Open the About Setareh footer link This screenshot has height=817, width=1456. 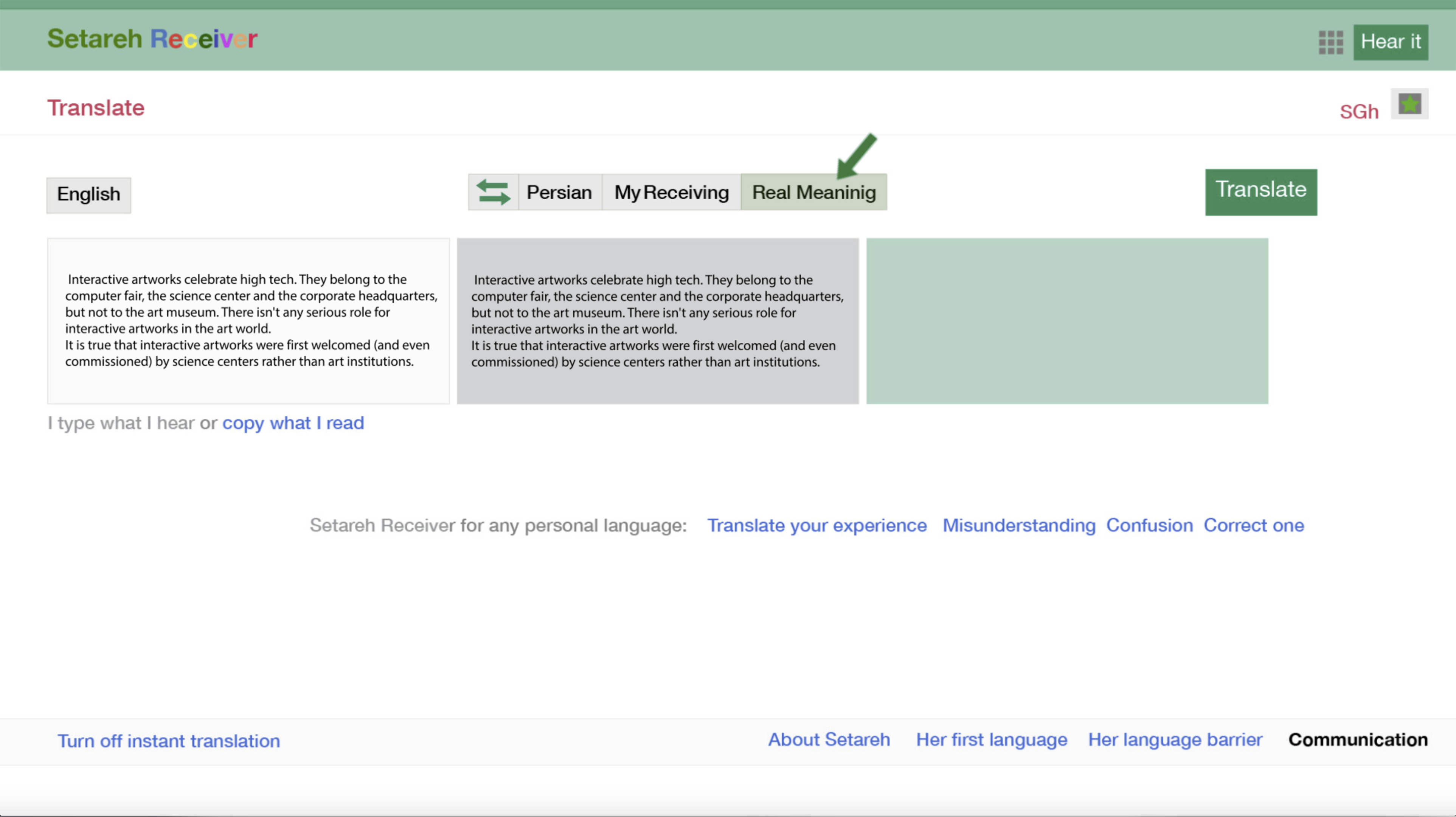829,739
